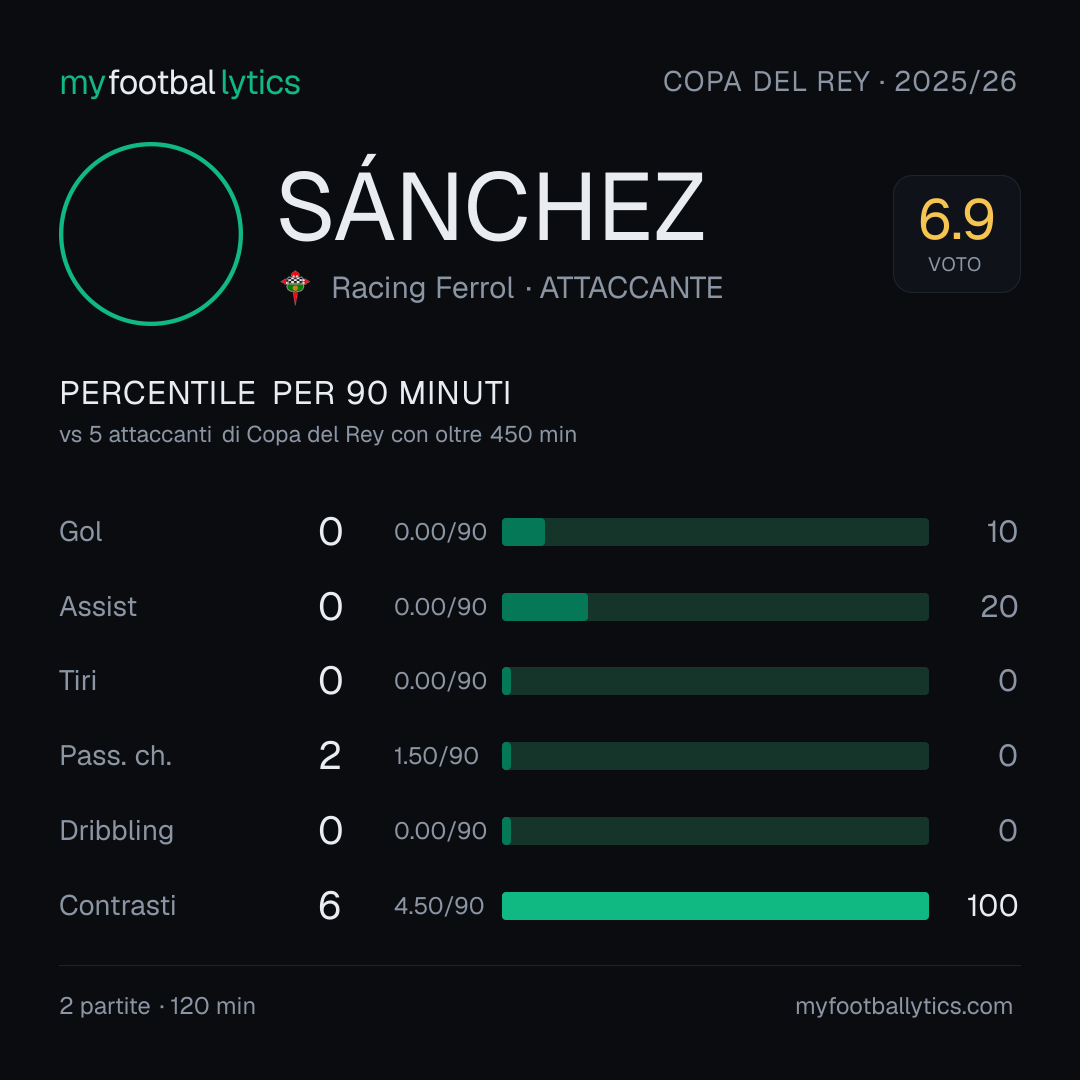Click the Assist percentile value 20
This screenshot has height=1080, width=1080.
click(999, 607)
